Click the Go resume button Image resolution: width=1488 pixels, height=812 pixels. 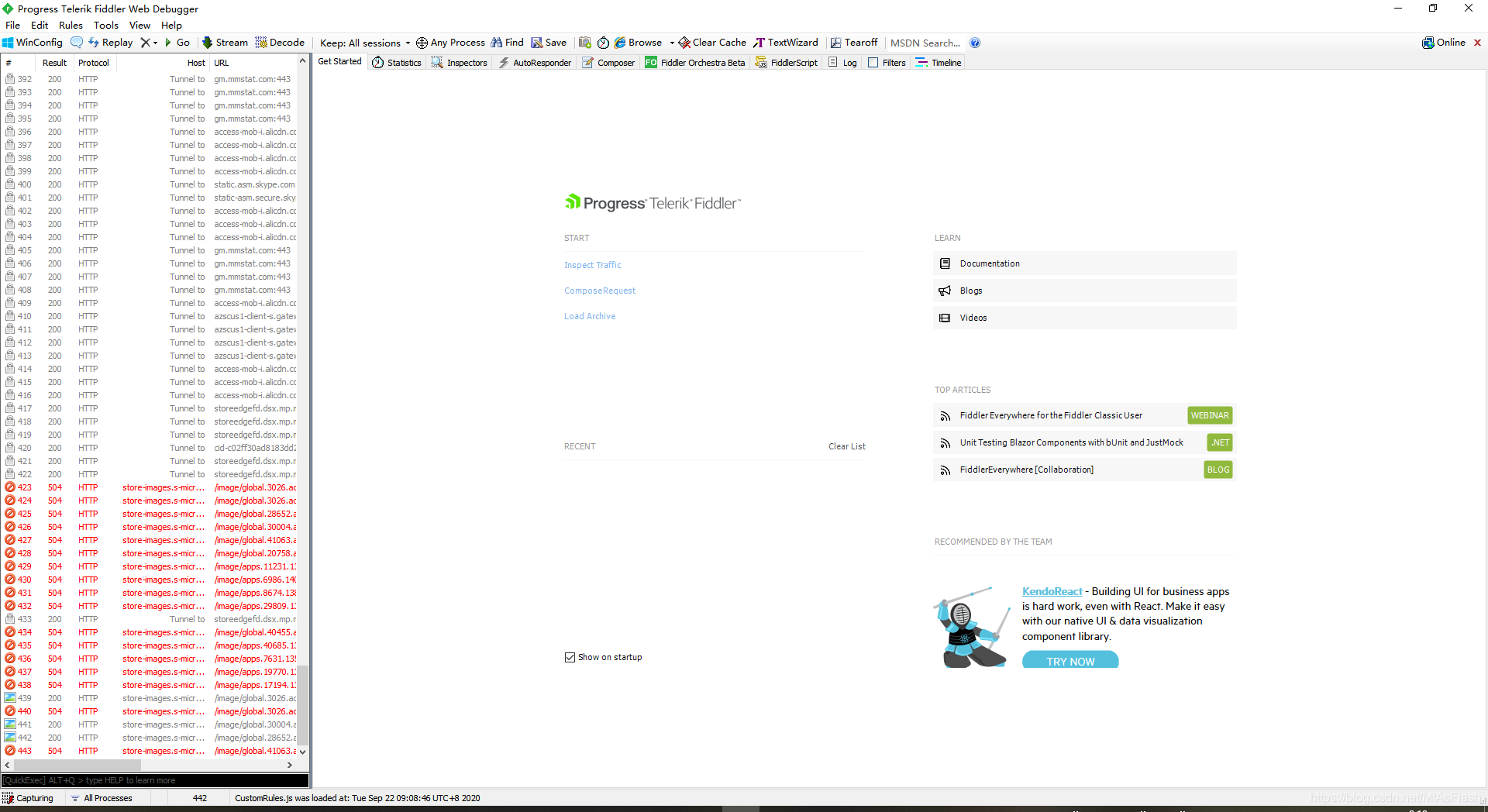point(177,43)
